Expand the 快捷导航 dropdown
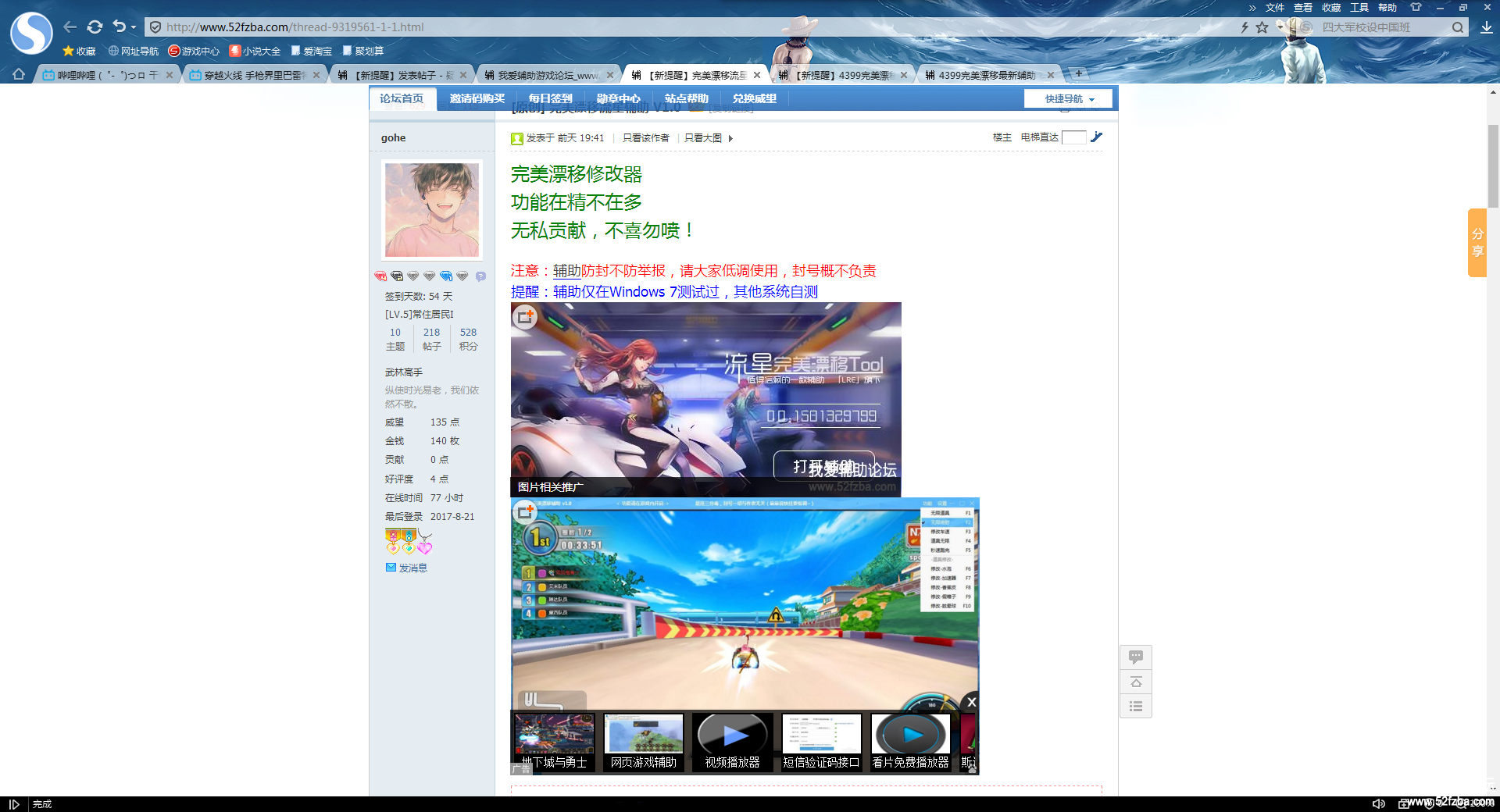This screenshot has width=1500, height=812. click(x=1068, y=99)
